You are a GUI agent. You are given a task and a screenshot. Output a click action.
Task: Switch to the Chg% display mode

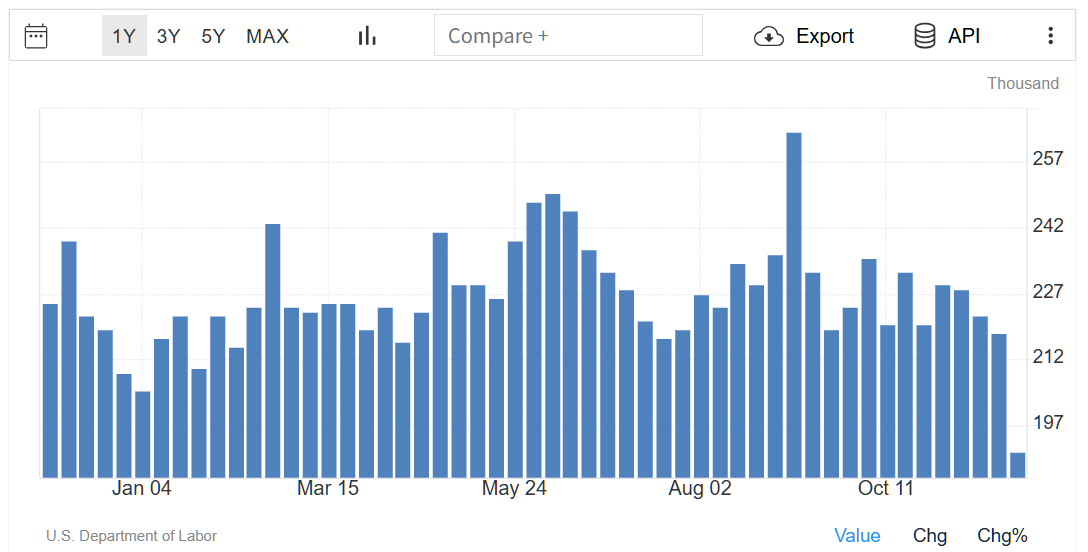coord(1002,536)
